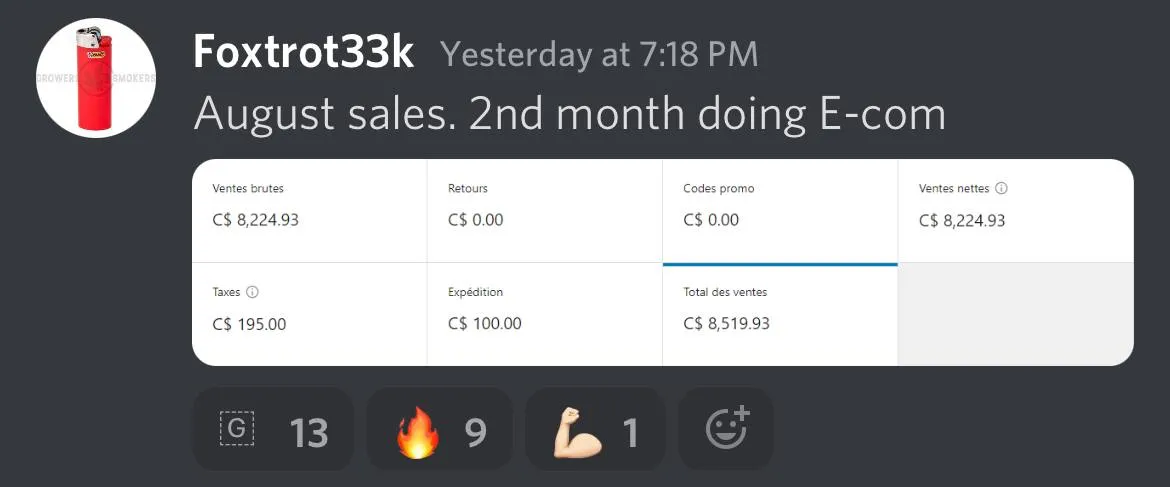1170x487 pixels.
Task: Click the dashed G emoji reaction icon
Action: 237,430
